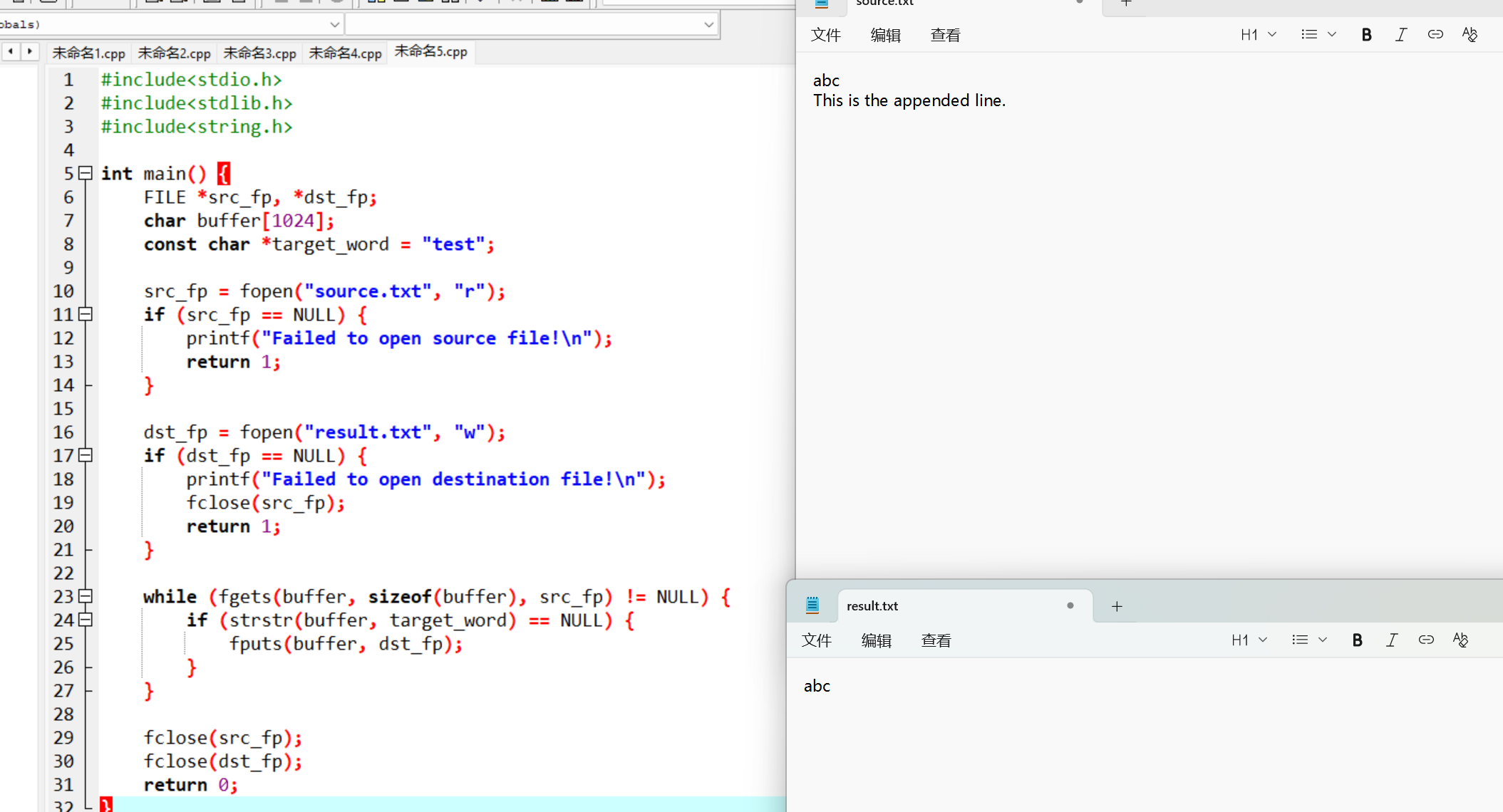Open the H1 heading dropdown in source.txt

(1258, 35)
